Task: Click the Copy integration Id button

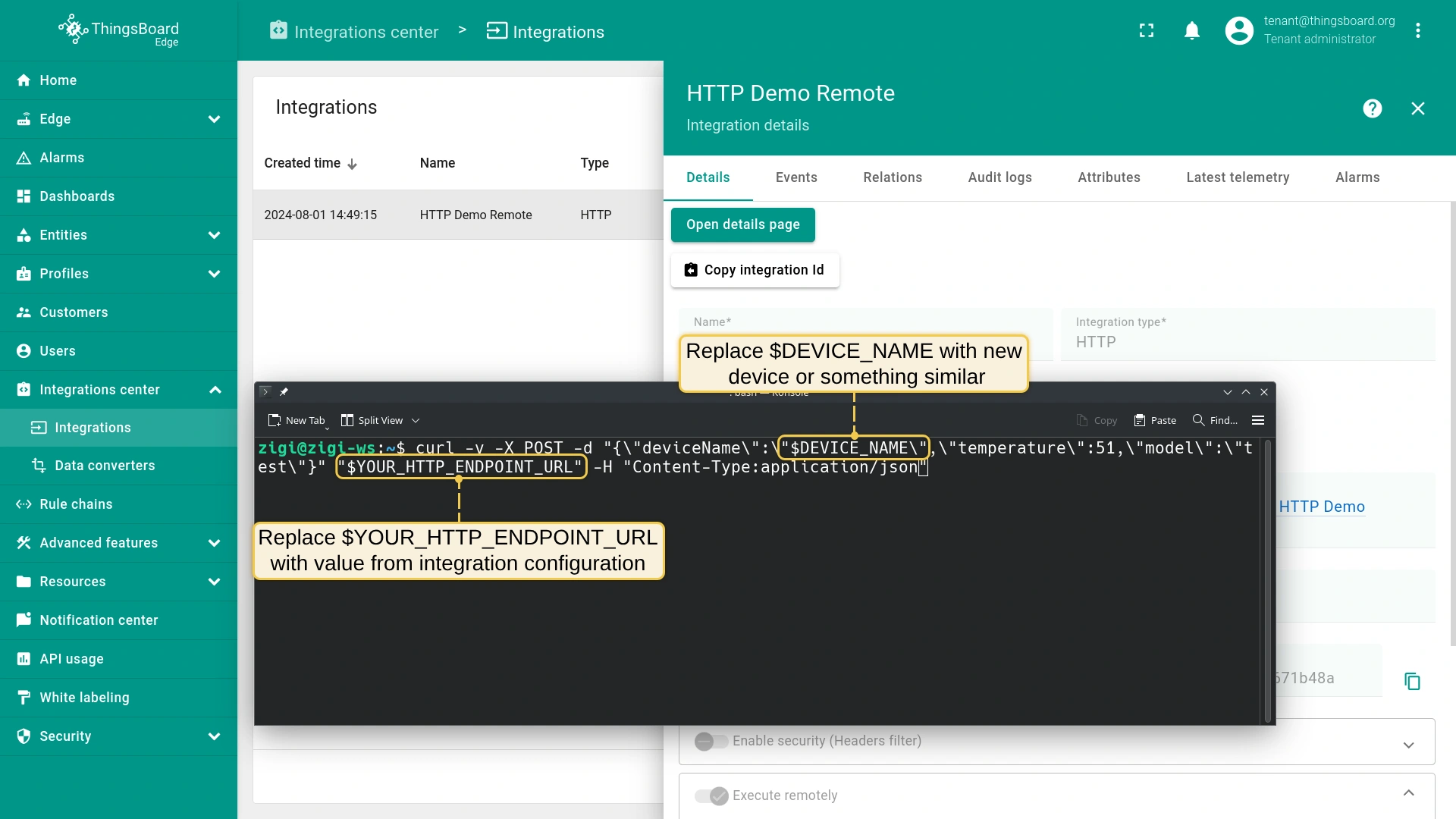Action: [755, 270]
